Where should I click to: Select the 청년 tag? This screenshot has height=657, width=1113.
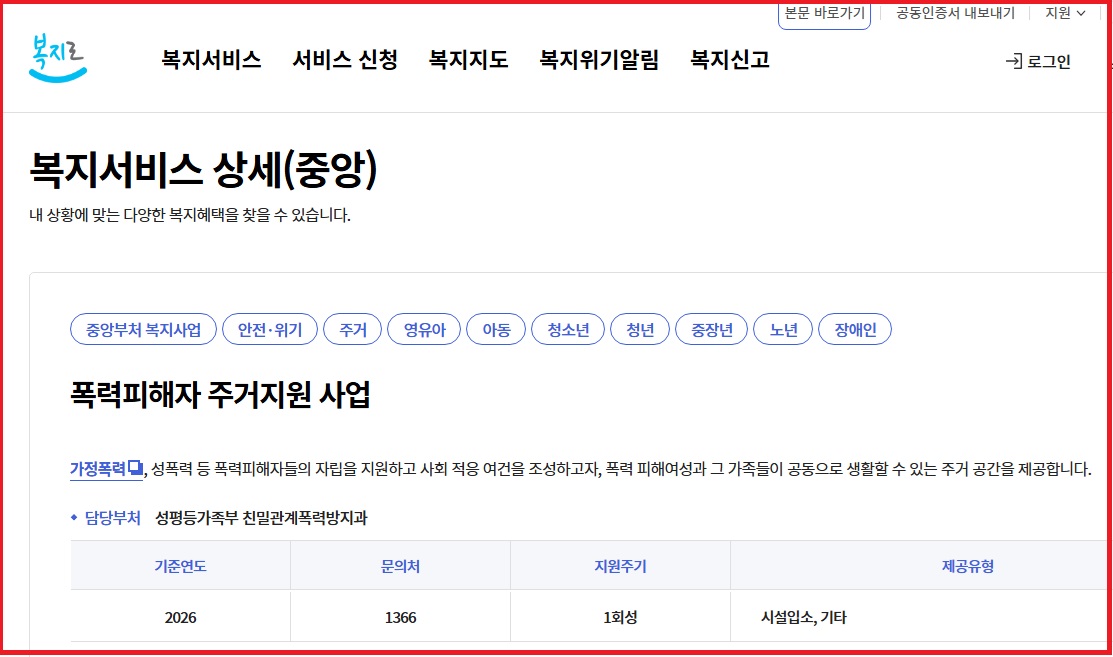(640, 329)
